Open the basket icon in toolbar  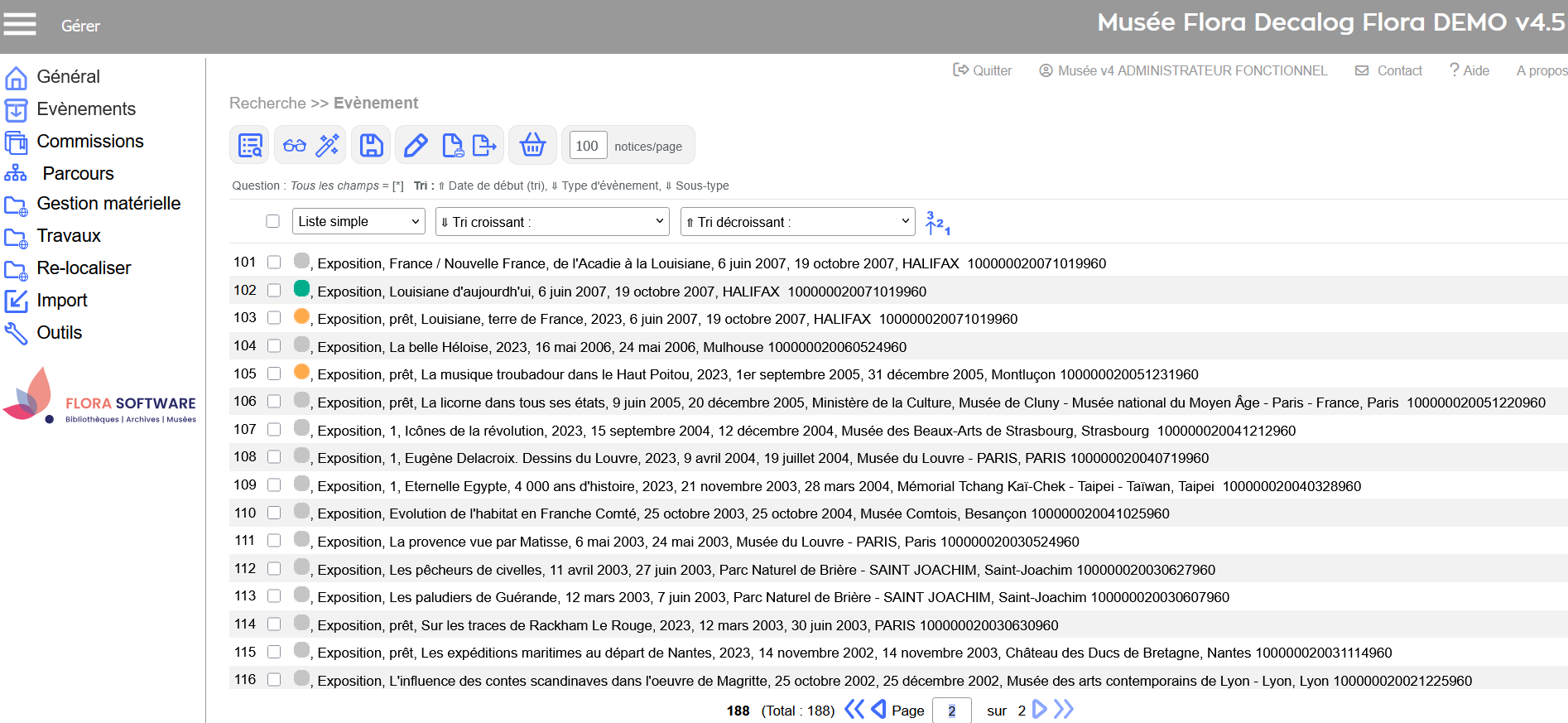point(532,146)
